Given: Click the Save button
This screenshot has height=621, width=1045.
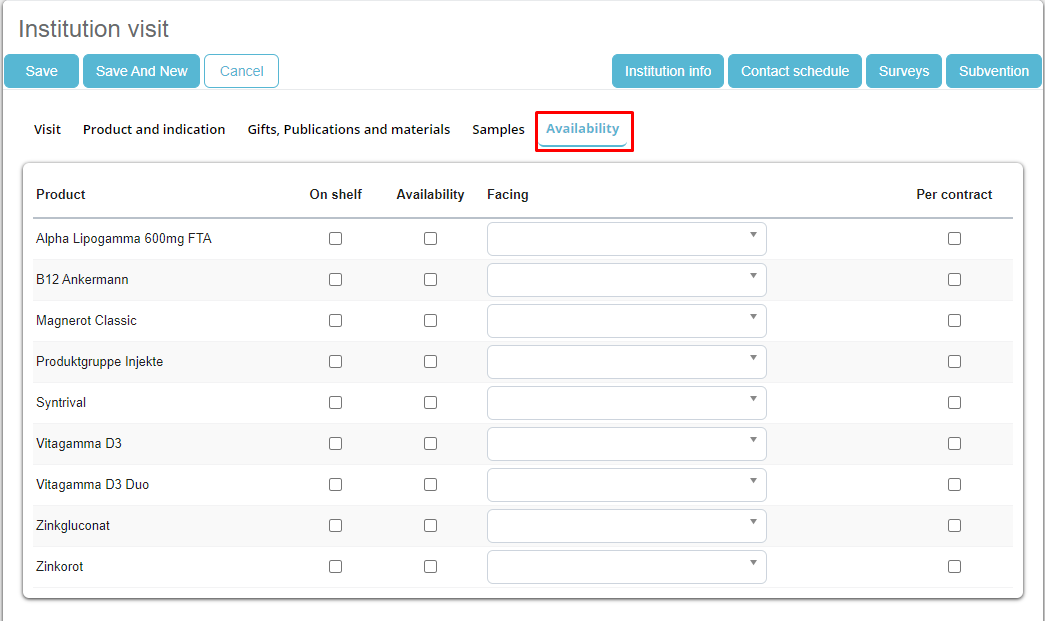Looking at the screenshot, I should point(42,71).
